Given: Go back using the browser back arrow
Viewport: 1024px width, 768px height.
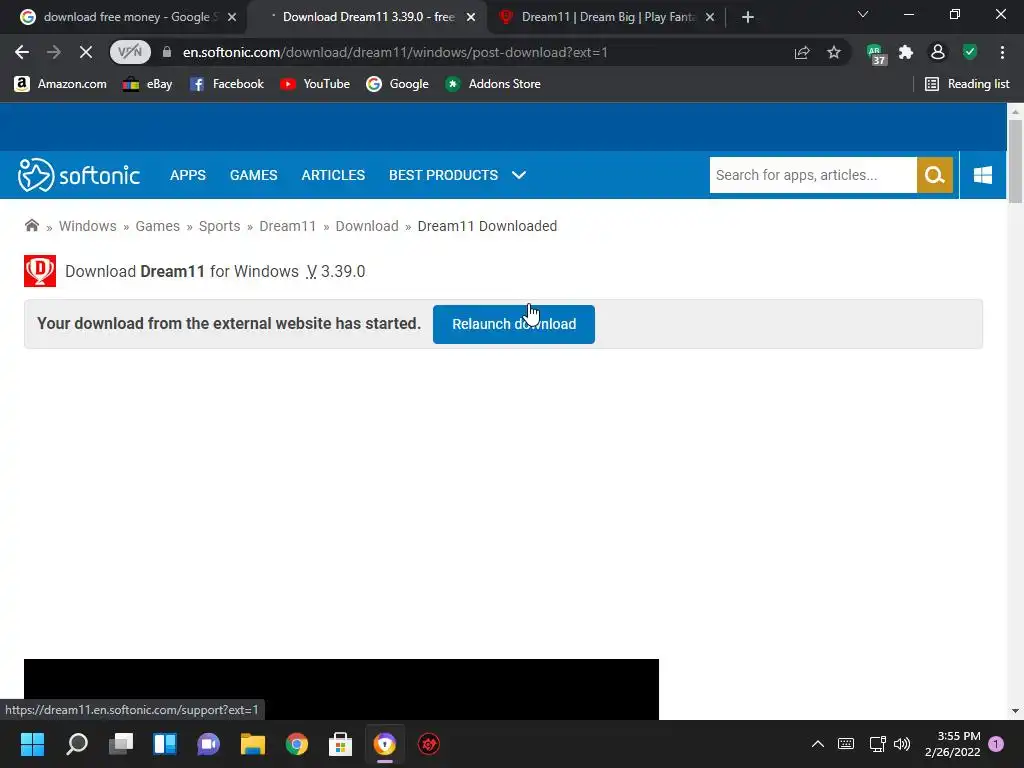Looking at the screenshot, I should tap(22, 52).
